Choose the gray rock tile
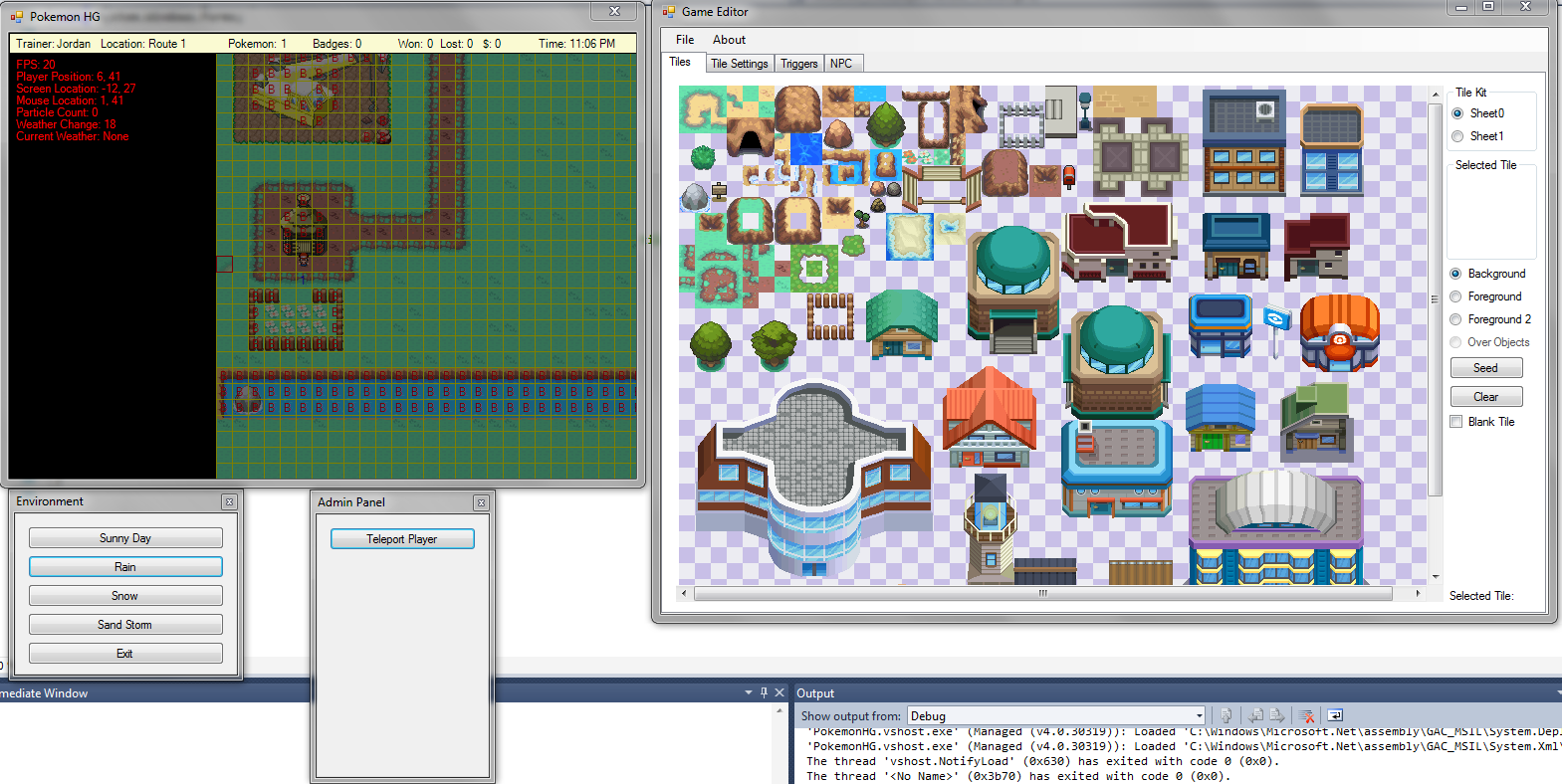The width and height of the screenshot is (1562, 784). pyautogui.click(x=695, y=197)
